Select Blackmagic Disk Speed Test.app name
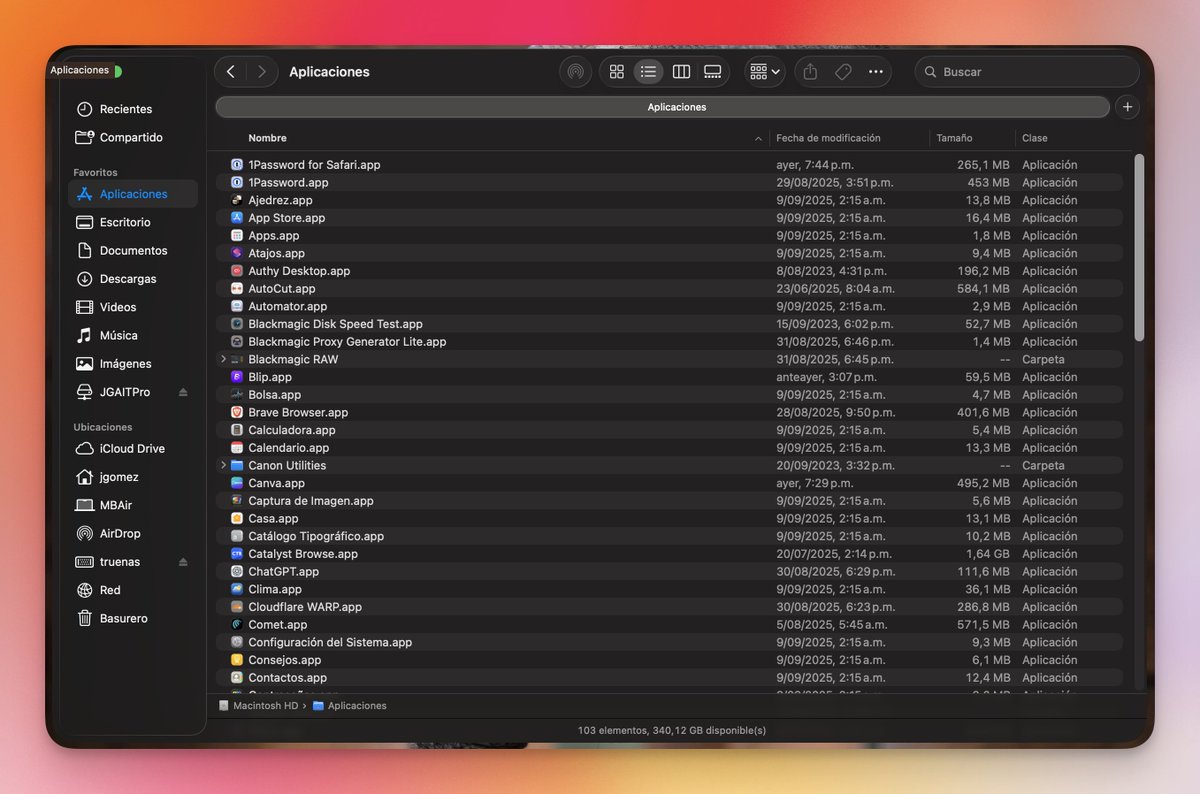The height and width of the screenshot is (794, 1200). [x=335, y=324]
